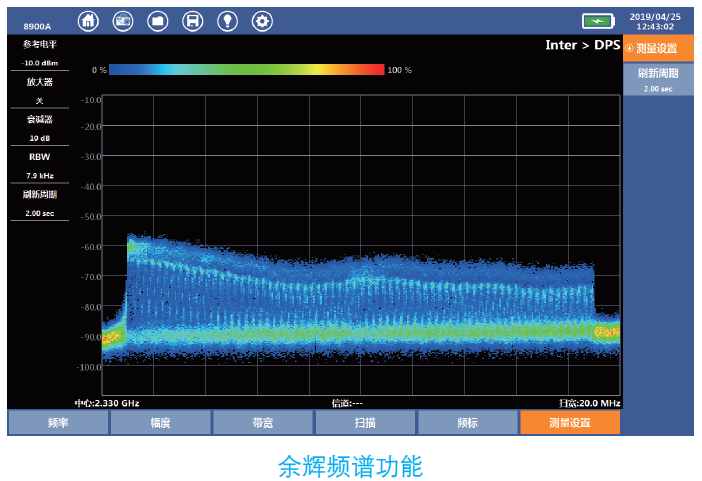
Task: Check the battery charging status icon
Action: click(x=598, y=21)
